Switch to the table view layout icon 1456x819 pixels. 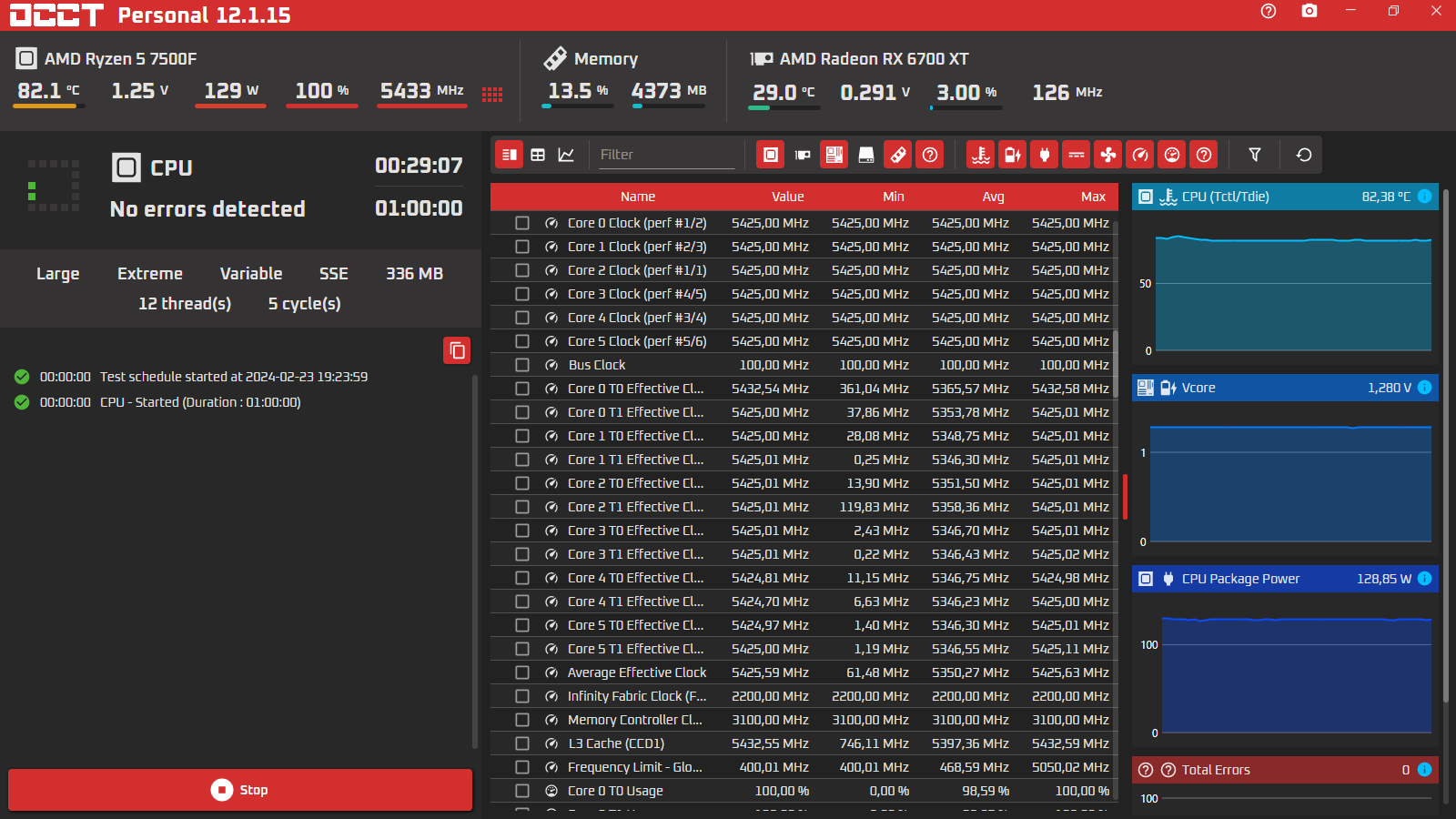[x=538, y=155]
